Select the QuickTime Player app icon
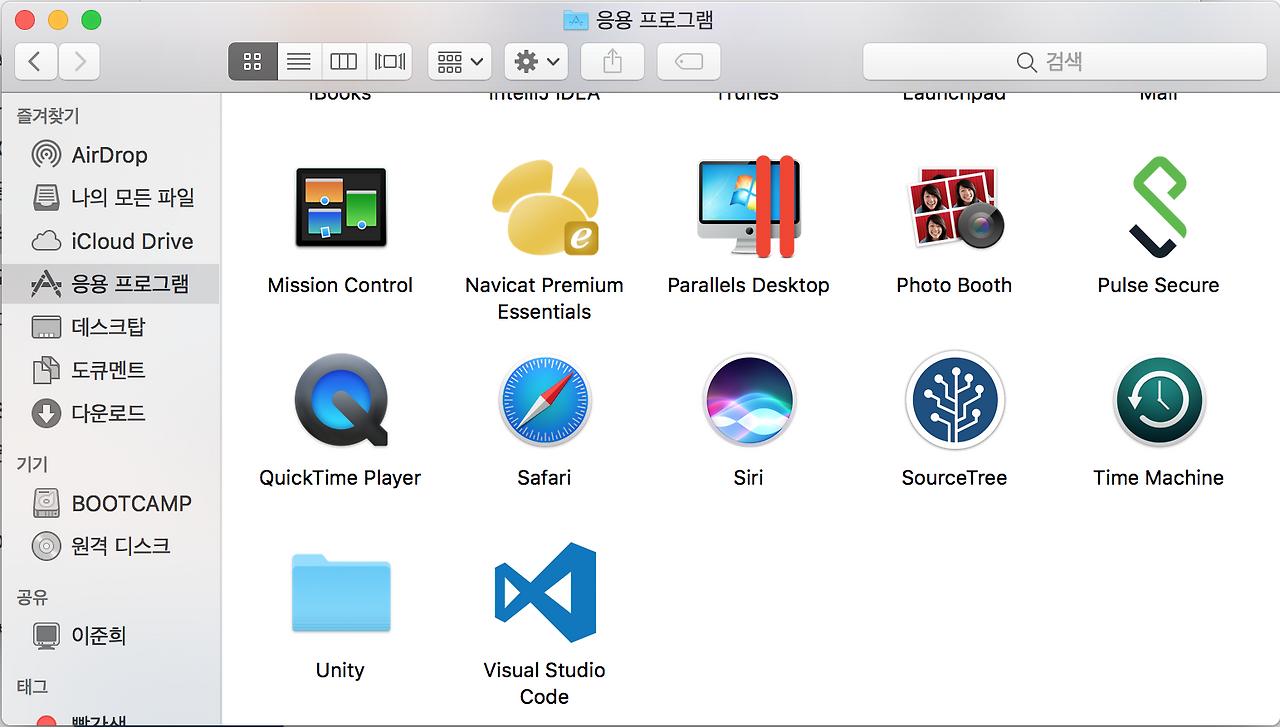 click(341, 400)
